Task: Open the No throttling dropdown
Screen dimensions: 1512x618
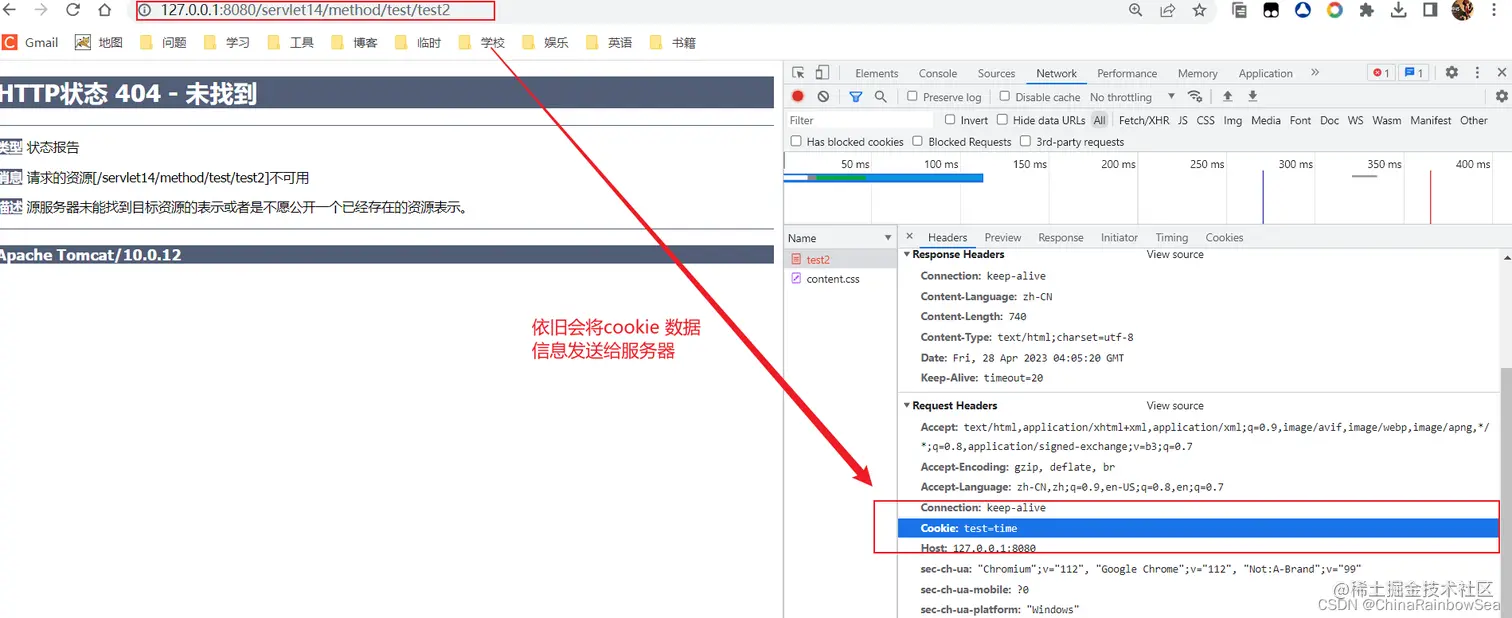Action: point(1133,97)
